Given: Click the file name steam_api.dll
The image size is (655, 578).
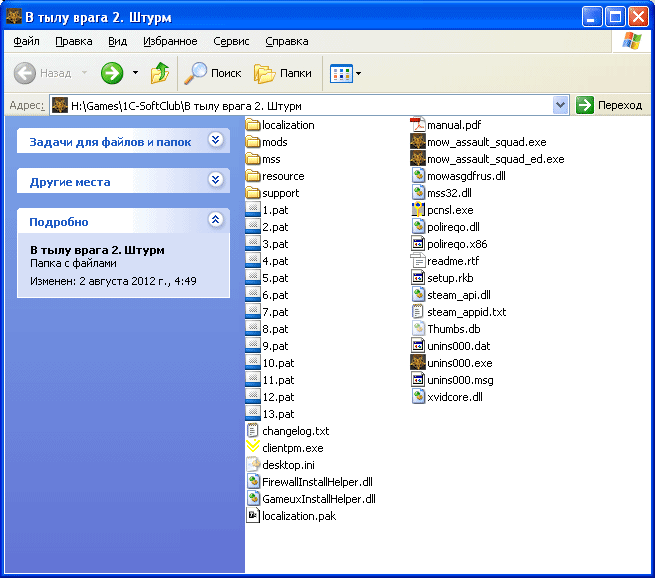Looking at the screenshot, I should tap(459, 295).
